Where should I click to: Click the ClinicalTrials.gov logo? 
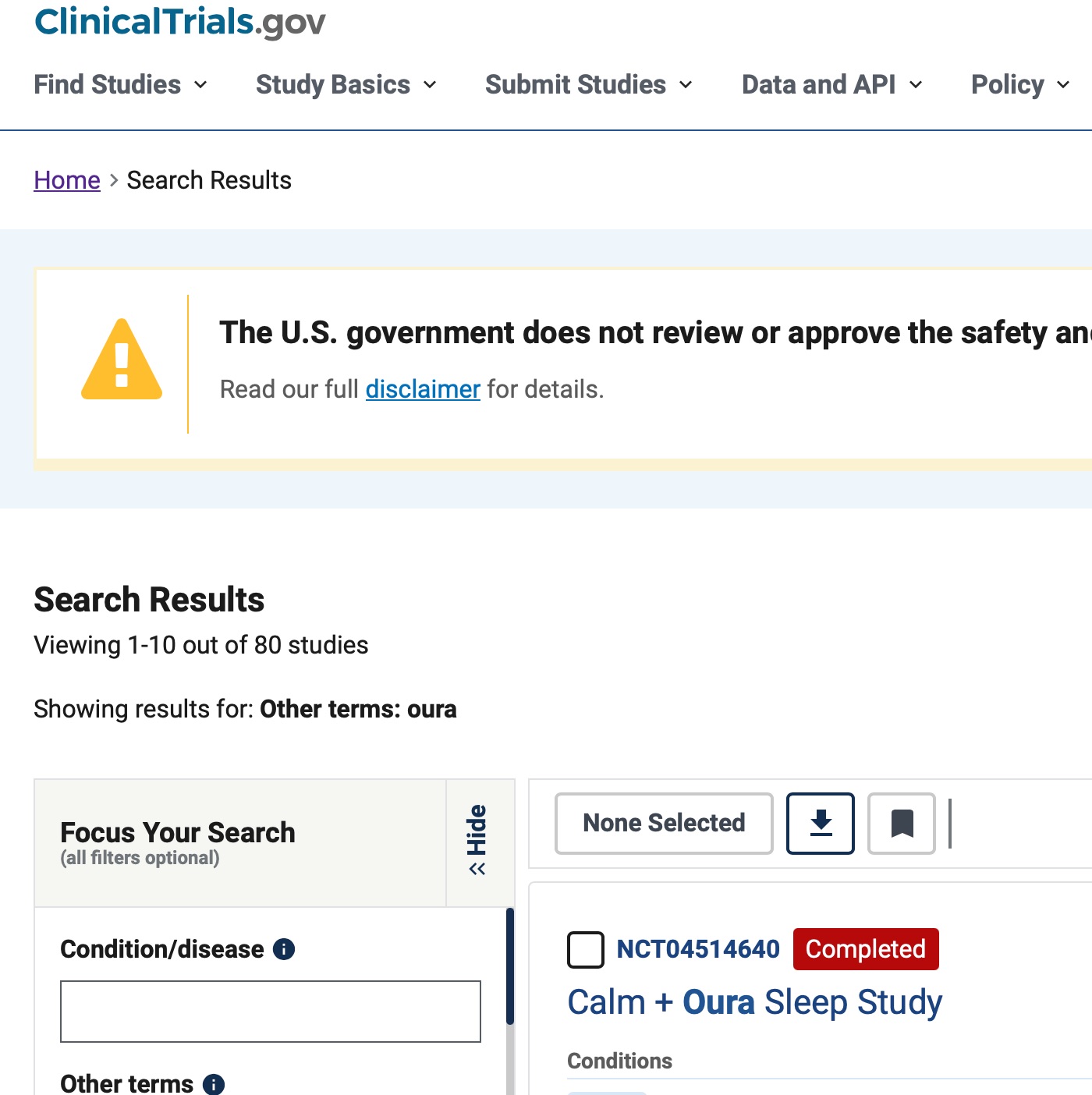click(x=179, y=22)
